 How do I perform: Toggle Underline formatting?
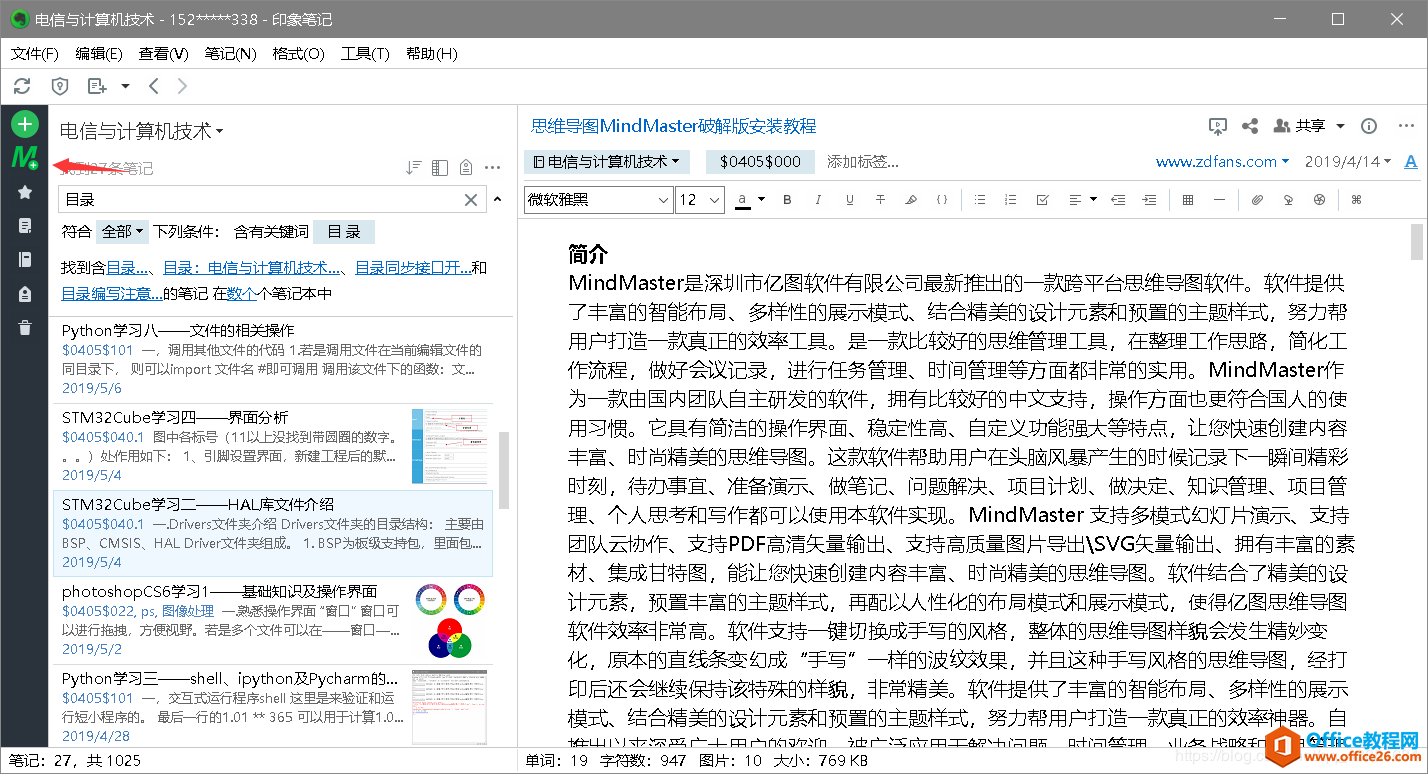(849, 200)
